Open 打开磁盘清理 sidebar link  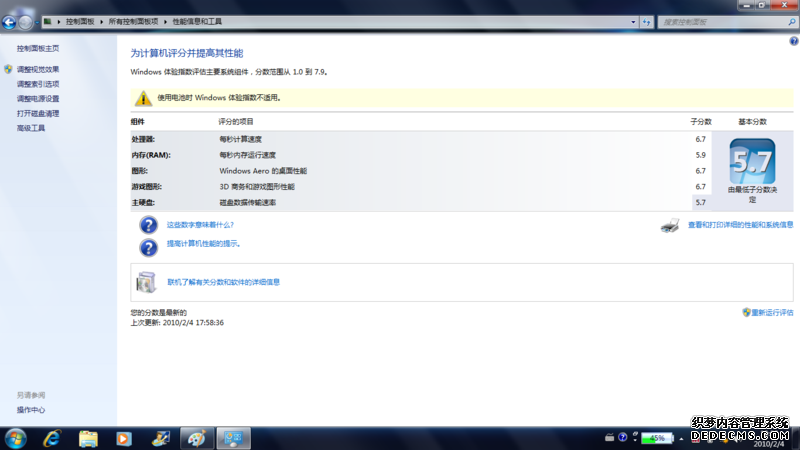(38, 114)
